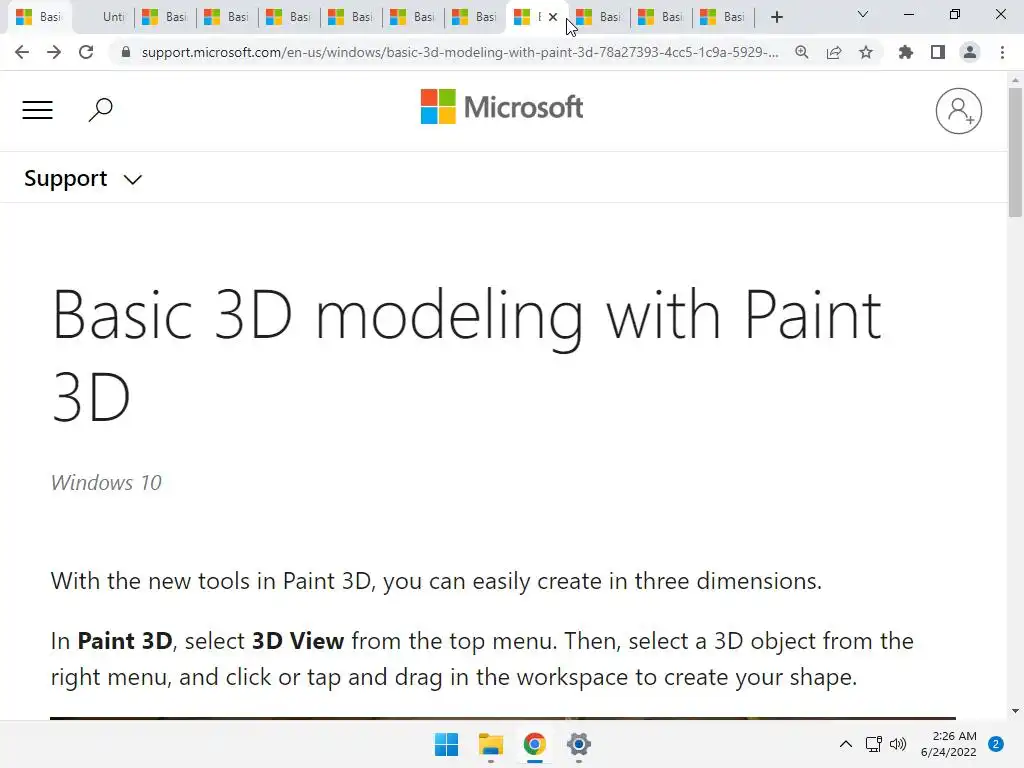Open clock showing 2:26 AM
1024x768 pixels.
pyautogui.click(x=948, y=744)
